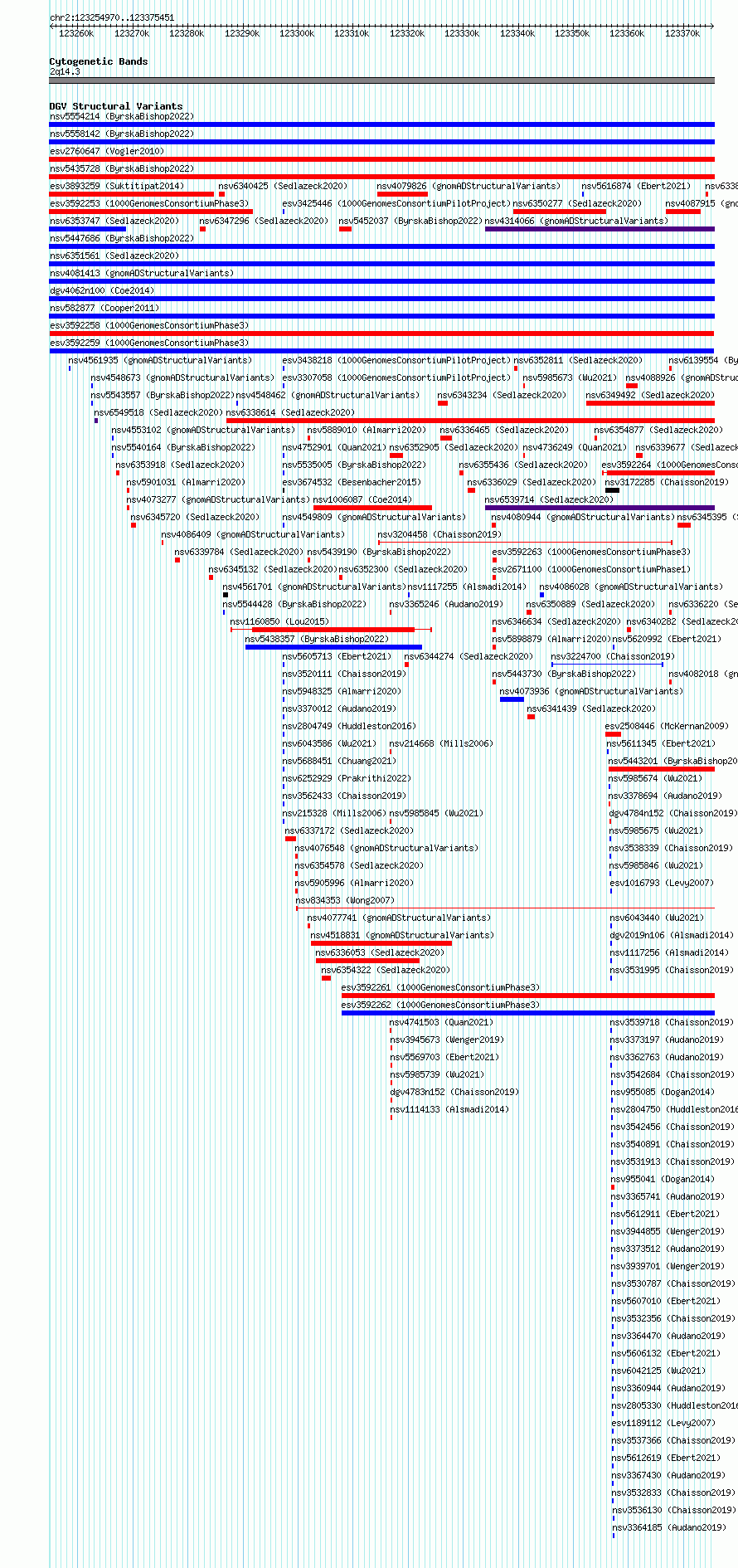Select nsv582877 (Cooper2011) variant

click(104, 309)
